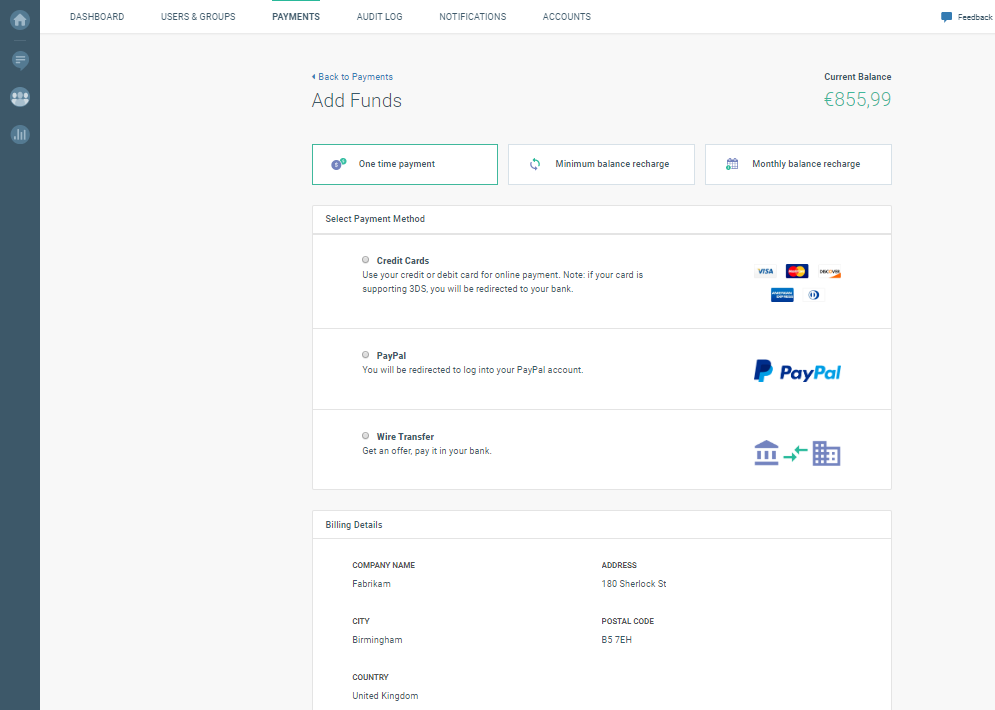Choose the One time payment option

click(405, 164)
